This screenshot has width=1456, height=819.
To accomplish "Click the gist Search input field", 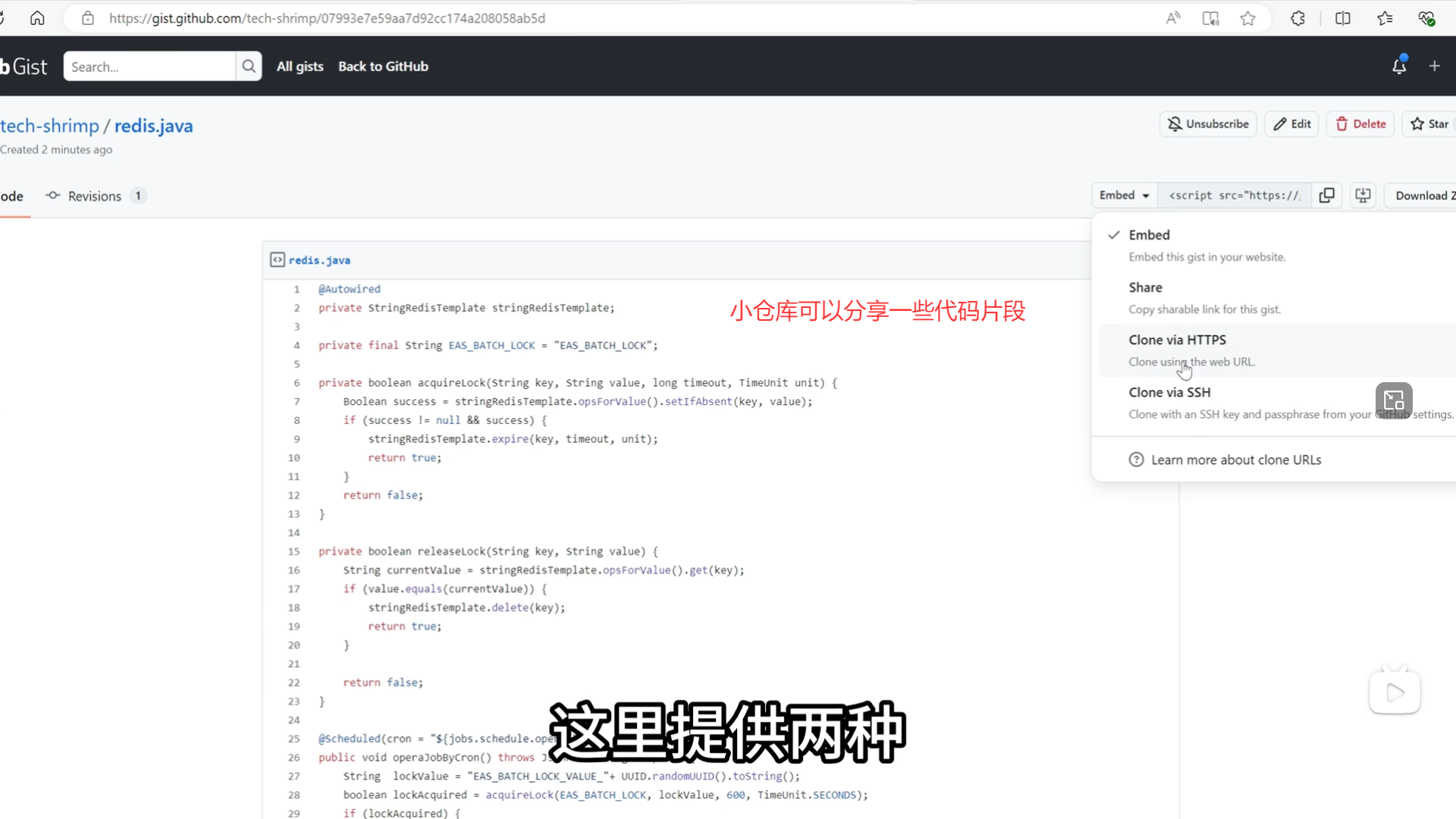I will 149,67.
